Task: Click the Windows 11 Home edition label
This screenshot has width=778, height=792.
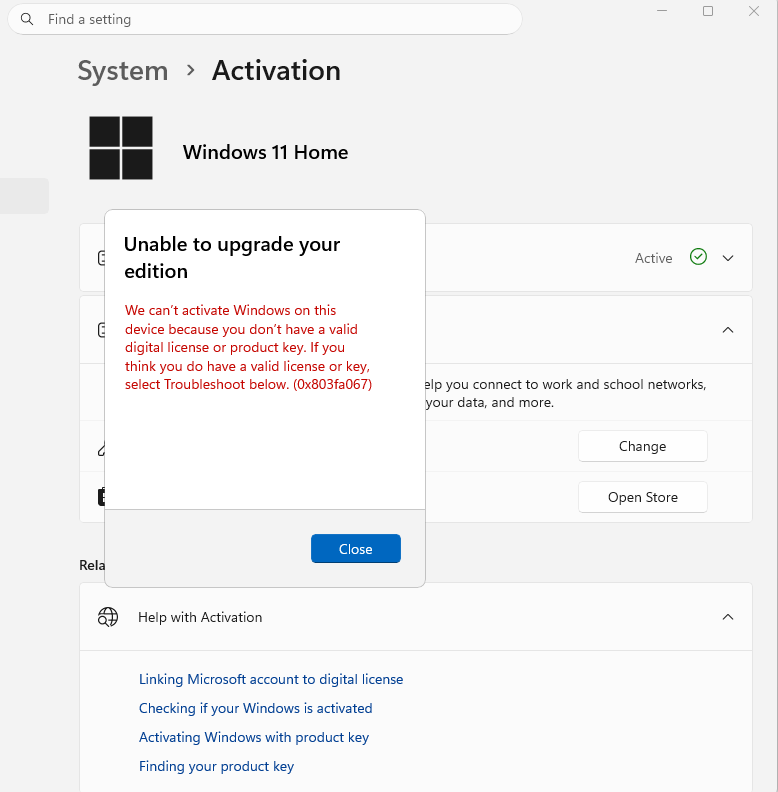Action: pyautogui.click(x=265, y=152)
